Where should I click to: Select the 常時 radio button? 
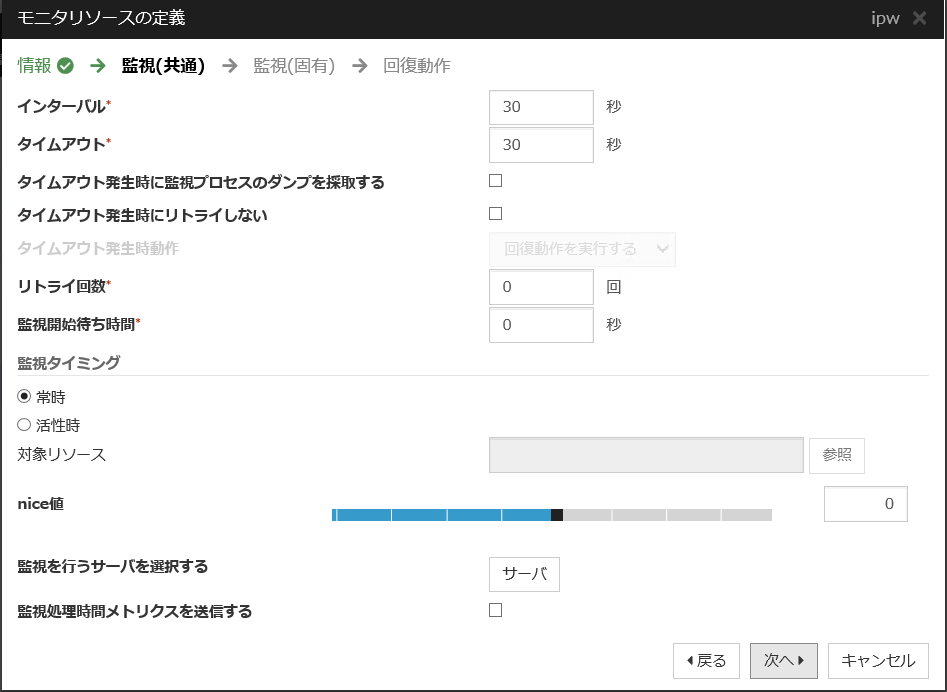click(x=25, y=396)
